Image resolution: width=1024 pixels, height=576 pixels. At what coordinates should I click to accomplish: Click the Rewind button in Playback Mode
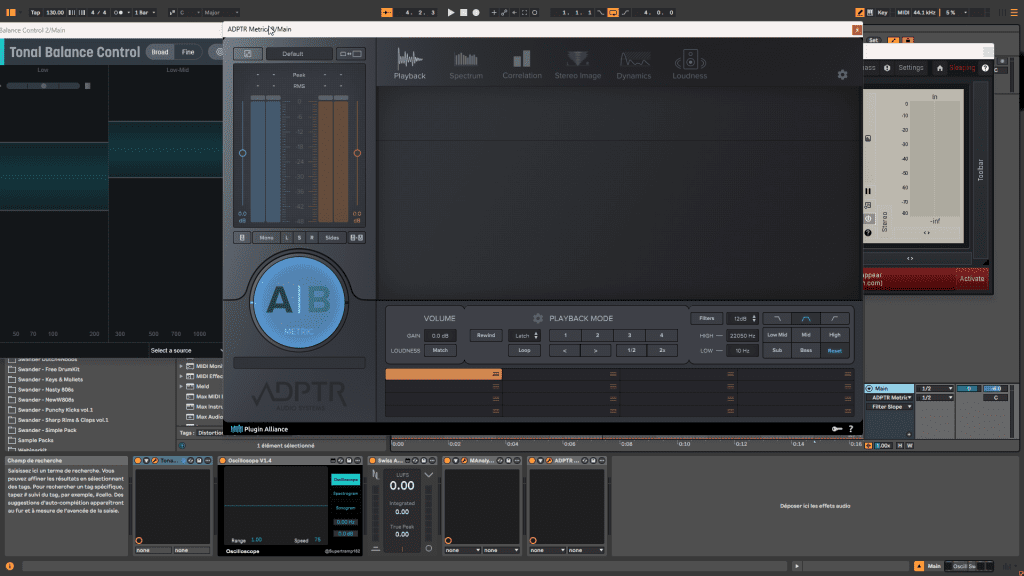485,335
